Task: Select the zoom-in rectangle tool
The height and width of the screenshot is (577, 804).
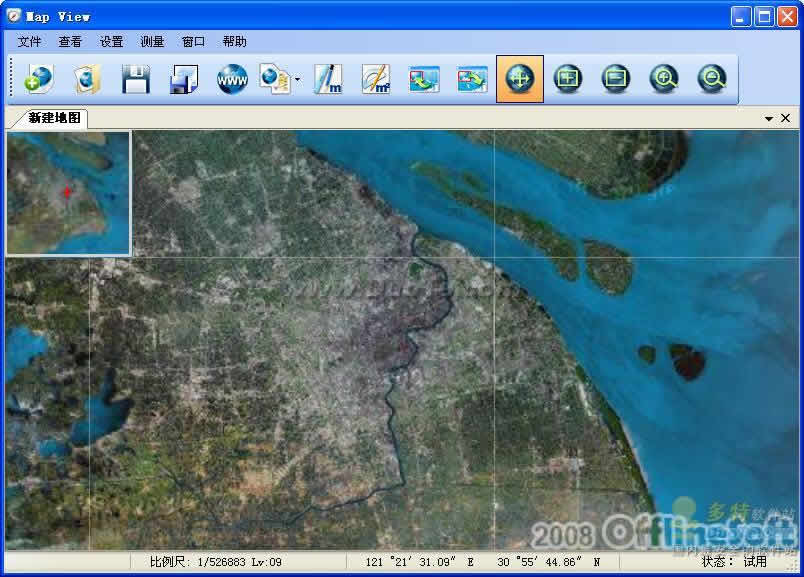Action: click(568, 79)
